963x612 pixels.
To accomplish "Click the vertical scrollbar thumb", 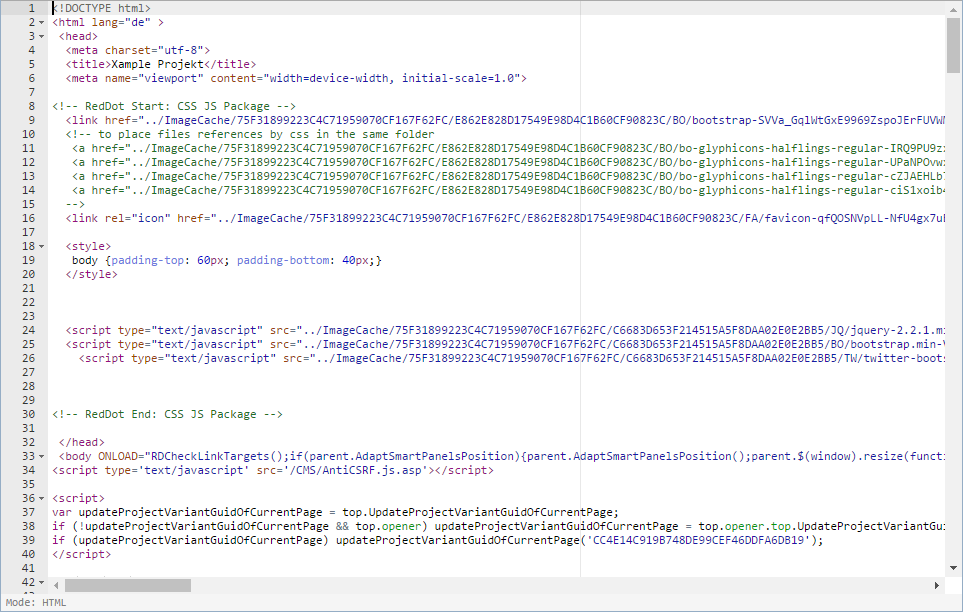I will coord(953,45).
